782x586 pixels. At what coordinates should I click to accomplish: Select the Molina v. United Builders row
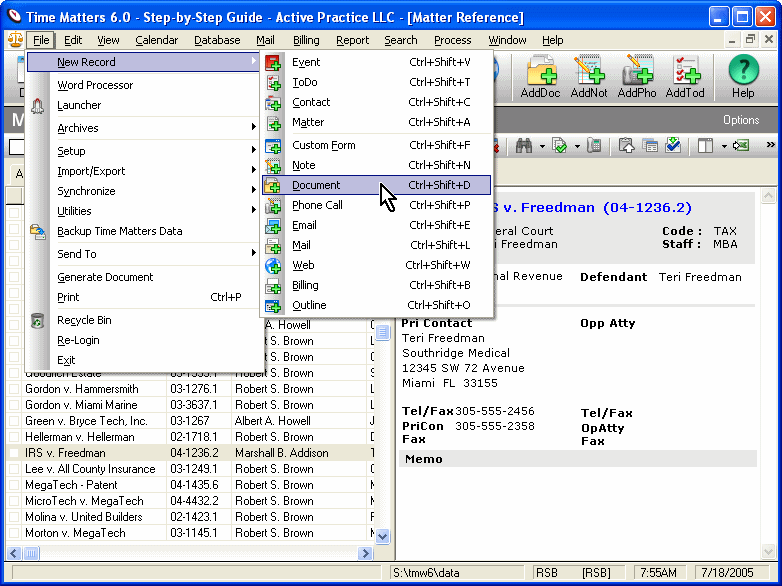click(x=190, y=517)
